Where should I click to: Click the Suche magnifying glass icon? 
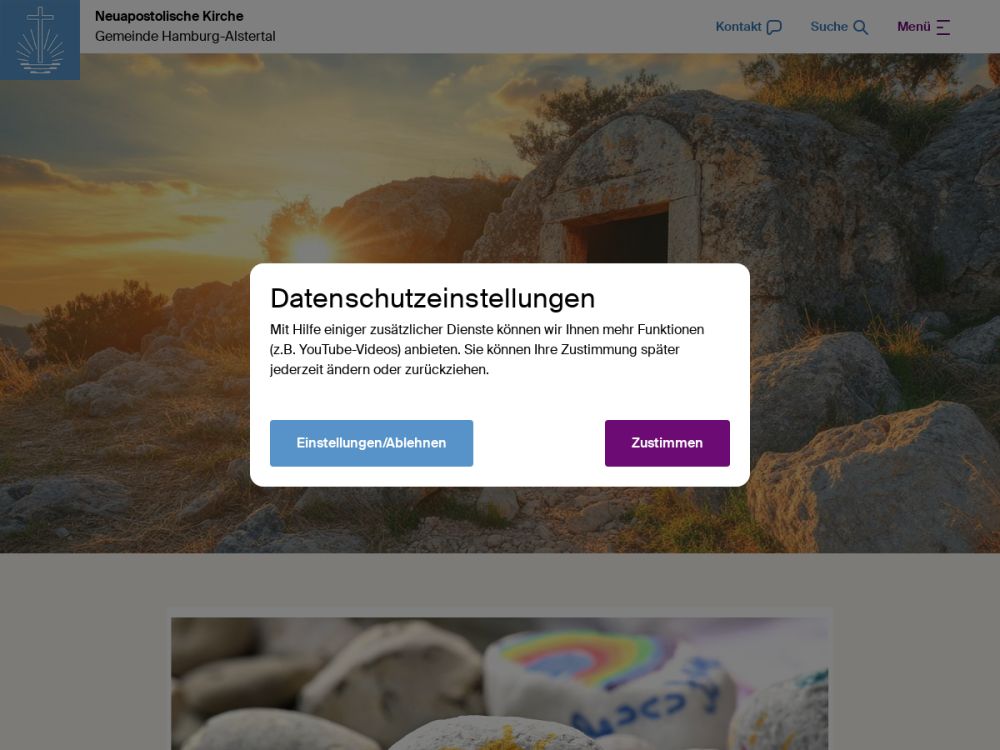[x=860, y=27]
